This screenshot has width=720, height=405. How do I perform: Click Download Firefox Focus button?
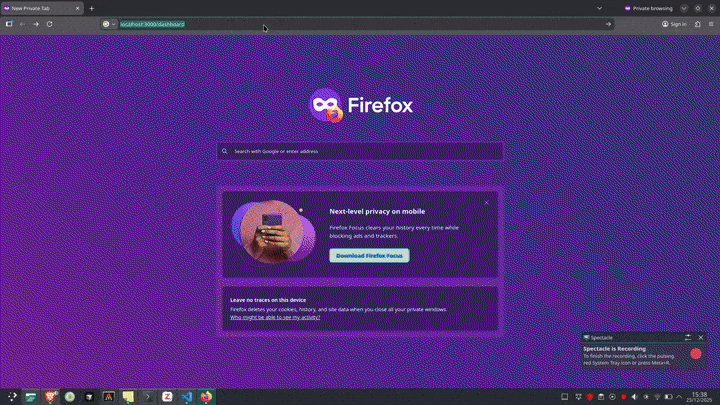click(x=369, y=255)
